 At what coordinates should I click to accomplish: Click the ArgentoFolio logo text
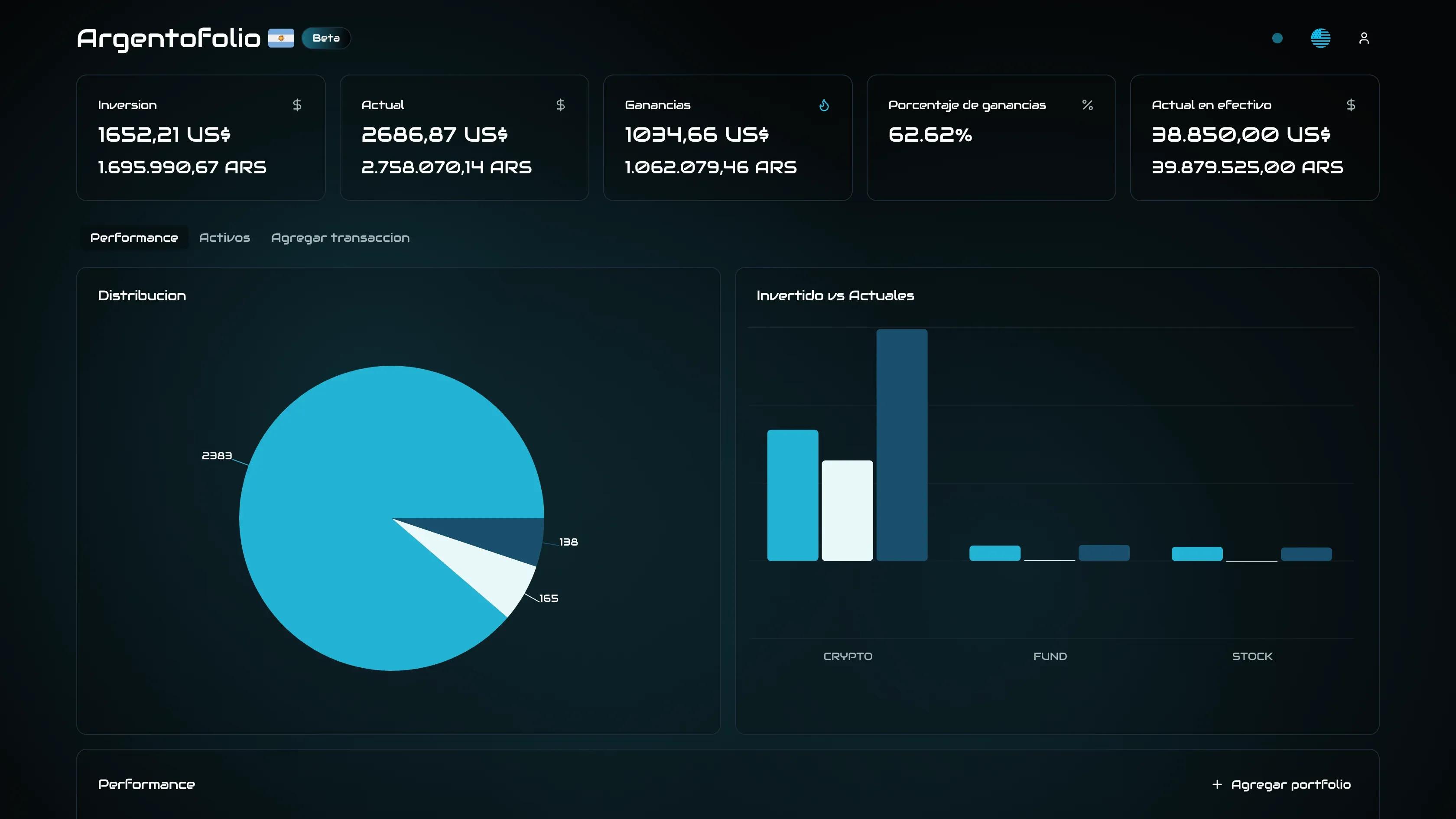pyautogui.click(x=169, y=38)
